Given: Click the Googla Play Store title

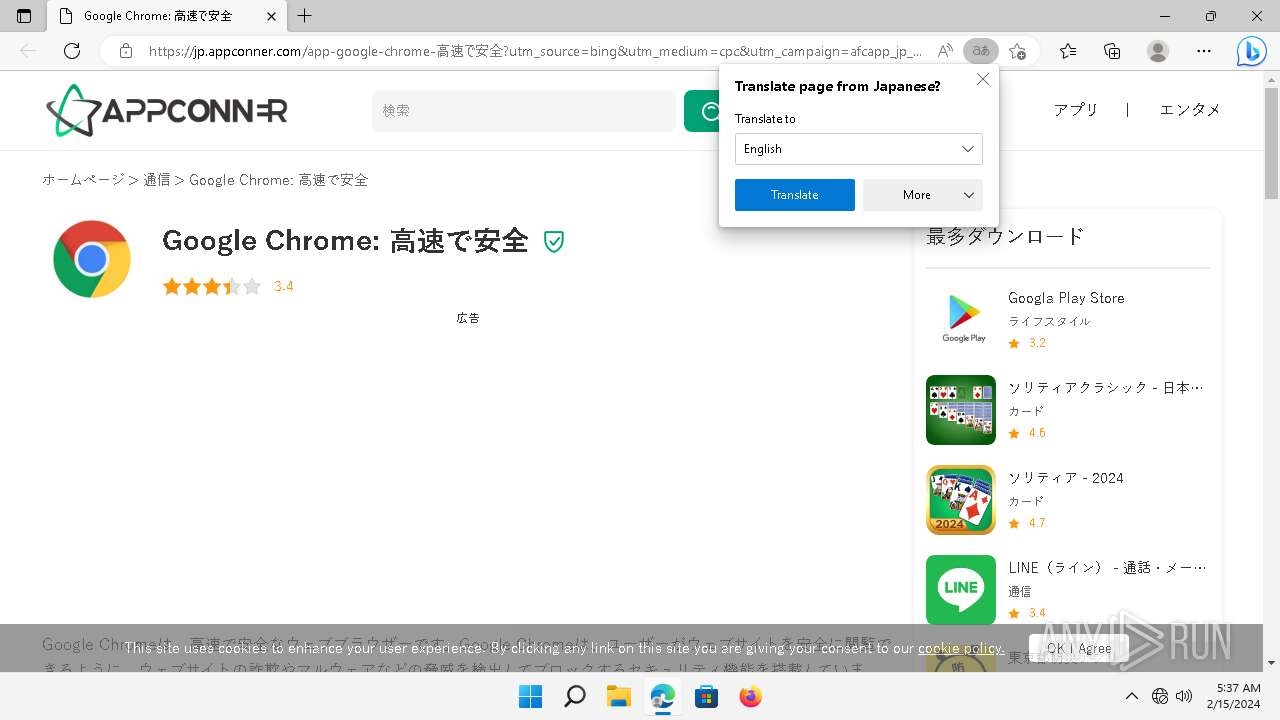Looking at the screenshot, I should [1066, 298].
